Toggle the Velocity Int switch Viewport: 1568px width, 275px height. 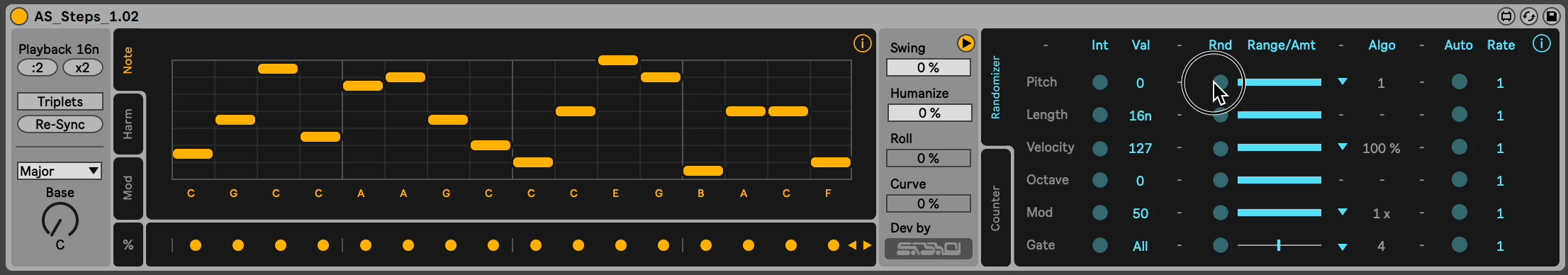(x=1100, y=148)
